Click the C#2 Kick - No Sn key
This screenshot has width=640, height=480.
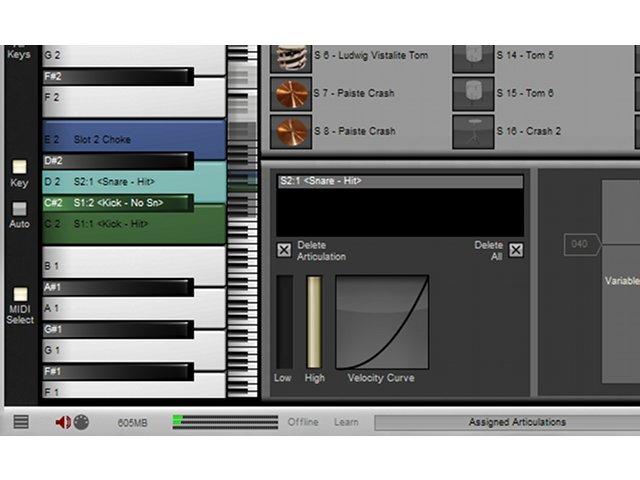pyautogui.click(x=118, y=203)
